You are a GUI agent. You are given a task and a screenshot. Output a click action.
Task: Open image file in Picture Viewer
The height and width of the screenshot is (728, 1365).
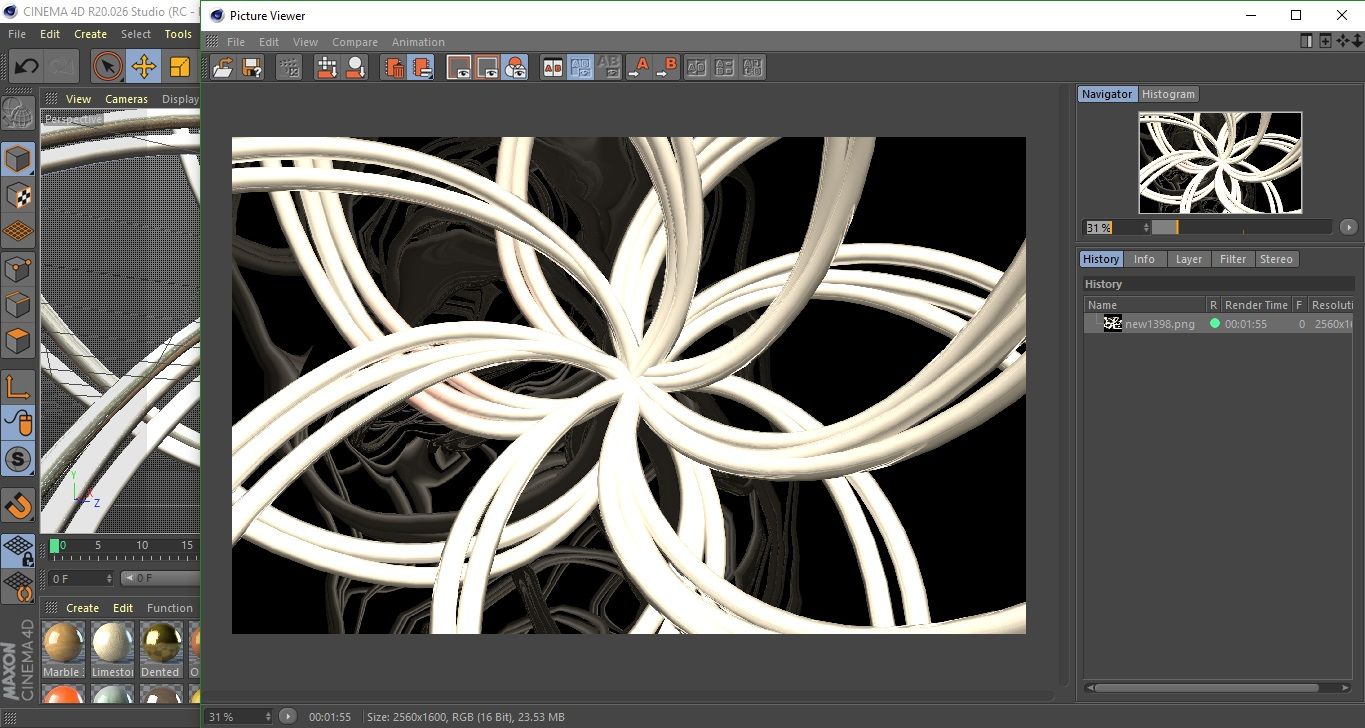point(223,67)
